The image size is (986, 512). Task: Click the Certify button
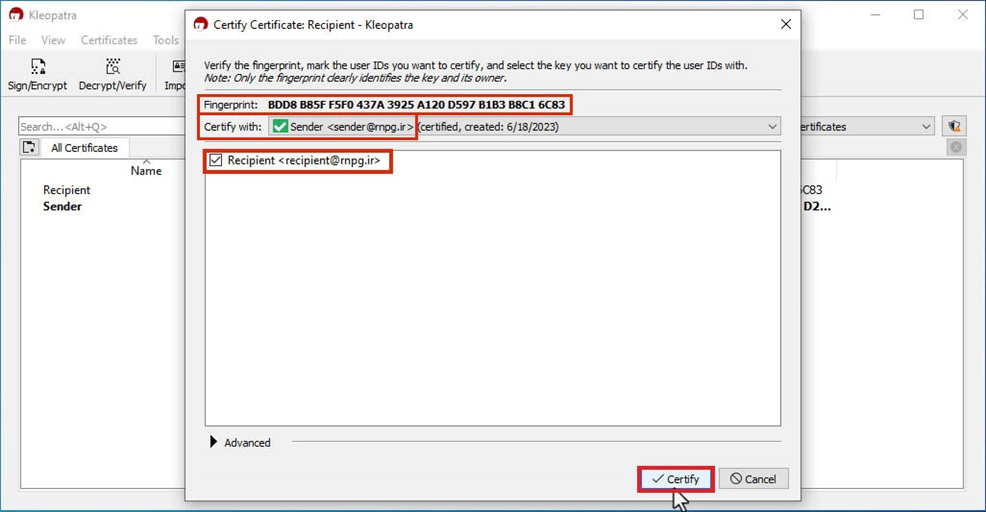point(675,479)
